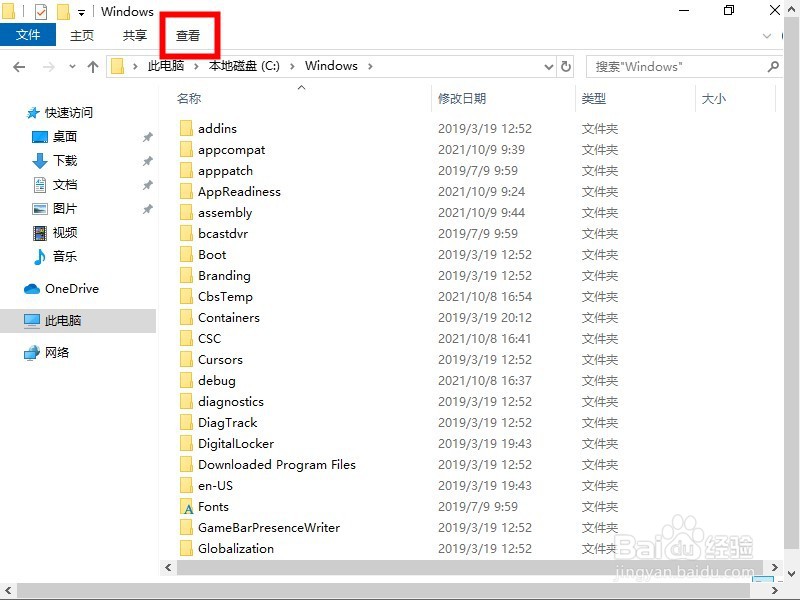Viewport: 800px width, 600px height.
Task: Expand chevron after 此电脑 breadcrumb
Action: 196,66
